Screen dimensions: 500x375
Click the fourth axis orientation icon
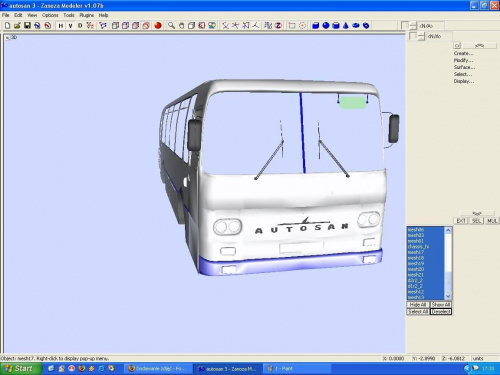256,25
